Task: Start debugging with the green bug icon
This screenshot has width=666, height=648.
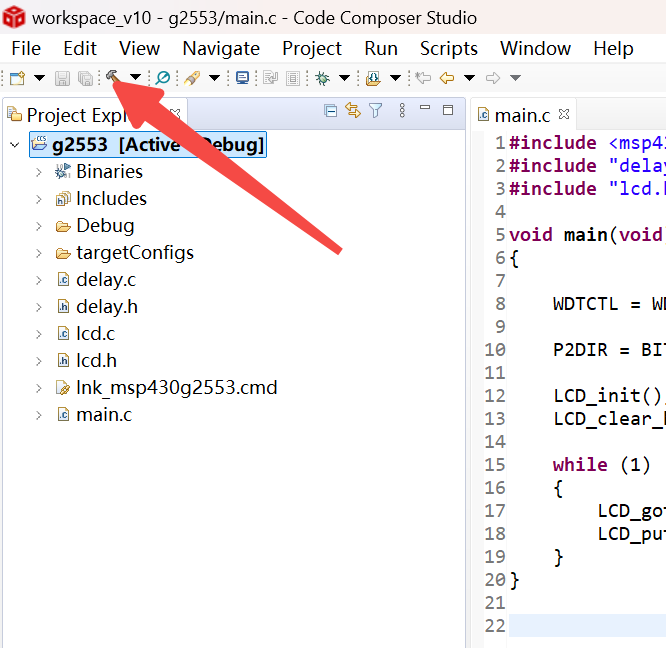Action: tap(322, 78)
